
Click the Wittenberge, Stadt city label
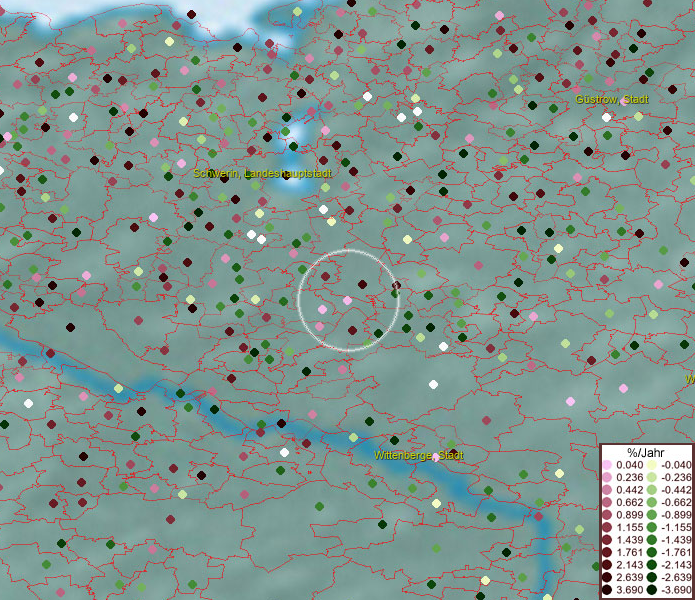tap(419, 456)
